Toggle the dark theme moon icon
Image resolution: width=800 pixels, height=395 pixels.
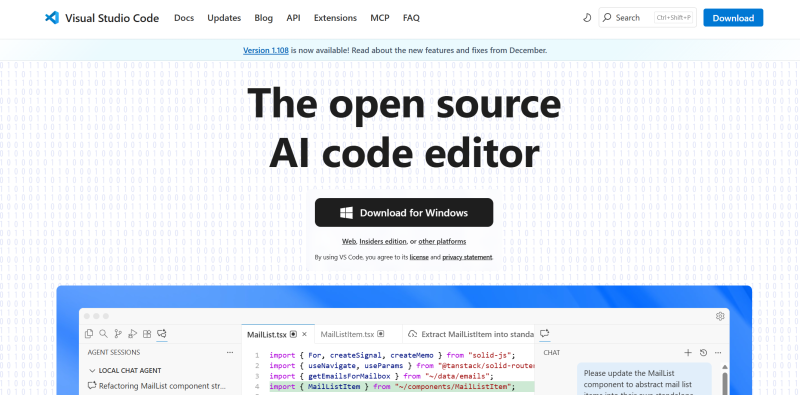tap(587, 18)
